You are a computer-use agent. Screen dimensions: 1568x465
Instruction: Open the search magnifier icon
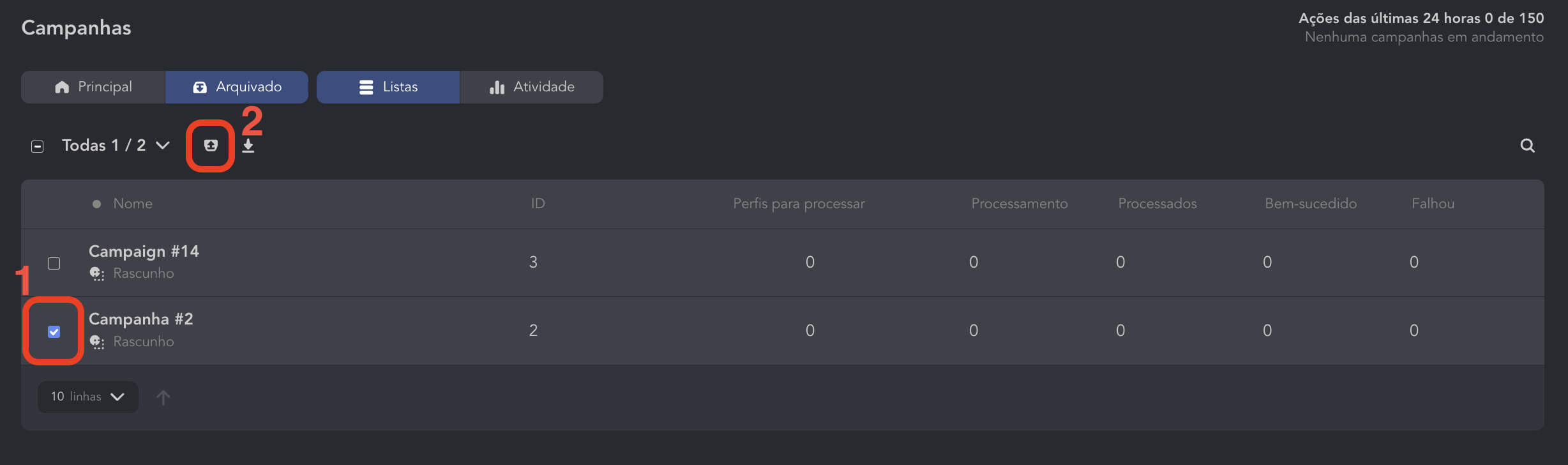click(x=1527, y=146)
